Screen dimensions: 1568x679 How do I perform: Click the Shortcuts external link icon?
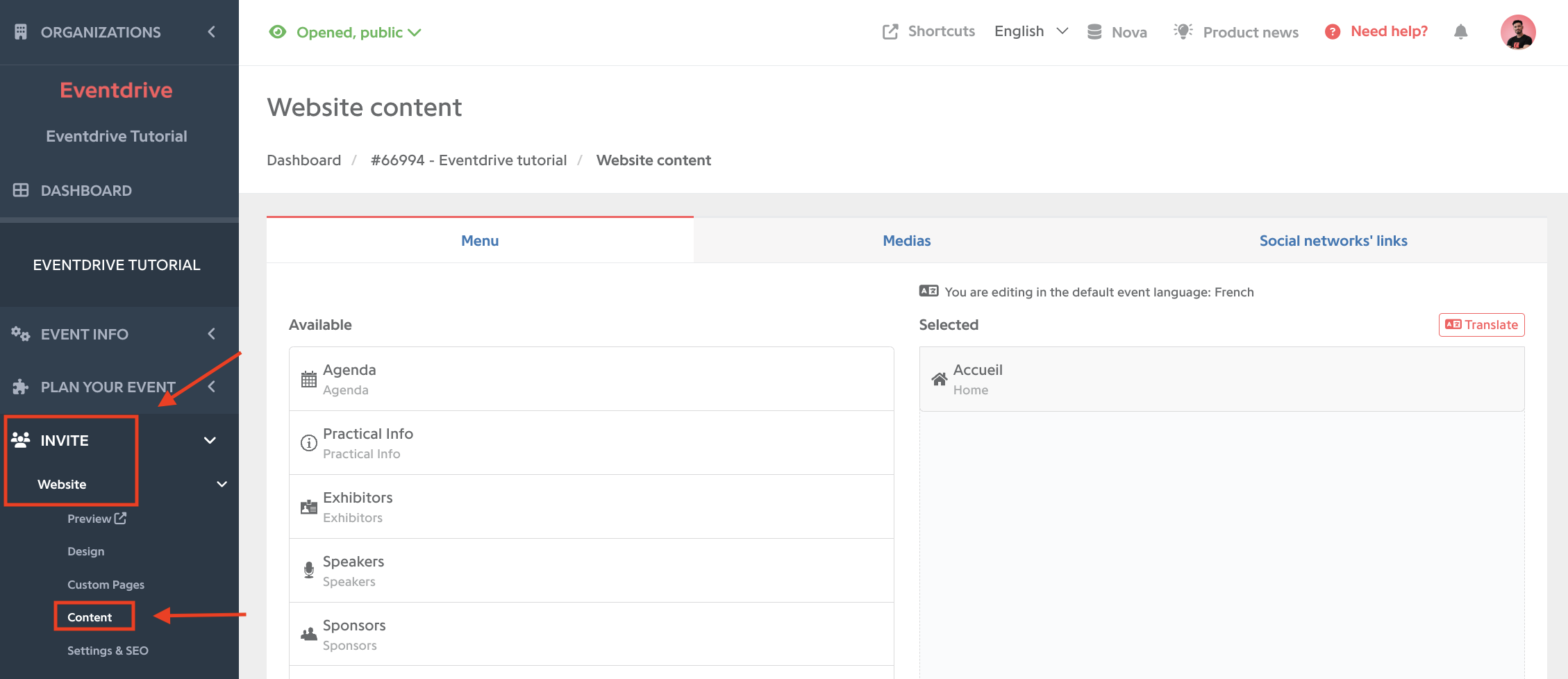[x=890, y=32]
